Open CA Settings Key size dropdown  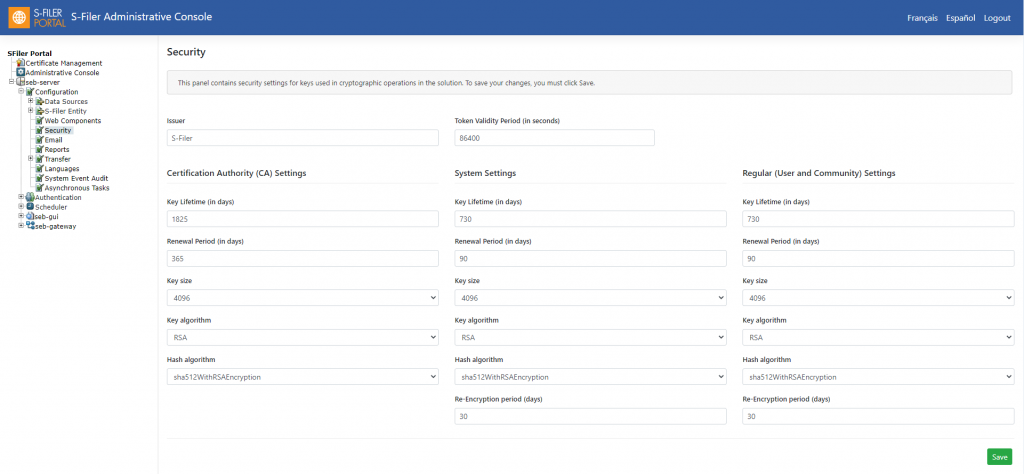303,298
